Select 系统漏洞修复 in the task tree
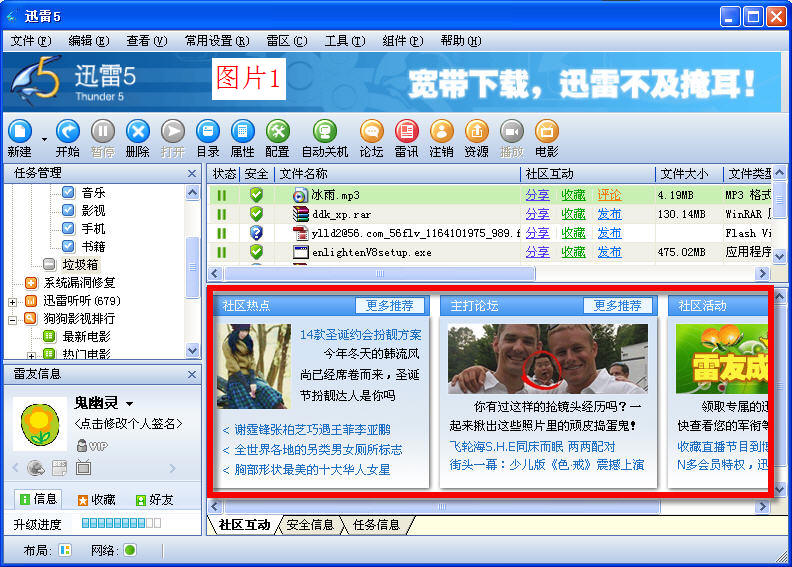The image size is (792, 567). 79,283
